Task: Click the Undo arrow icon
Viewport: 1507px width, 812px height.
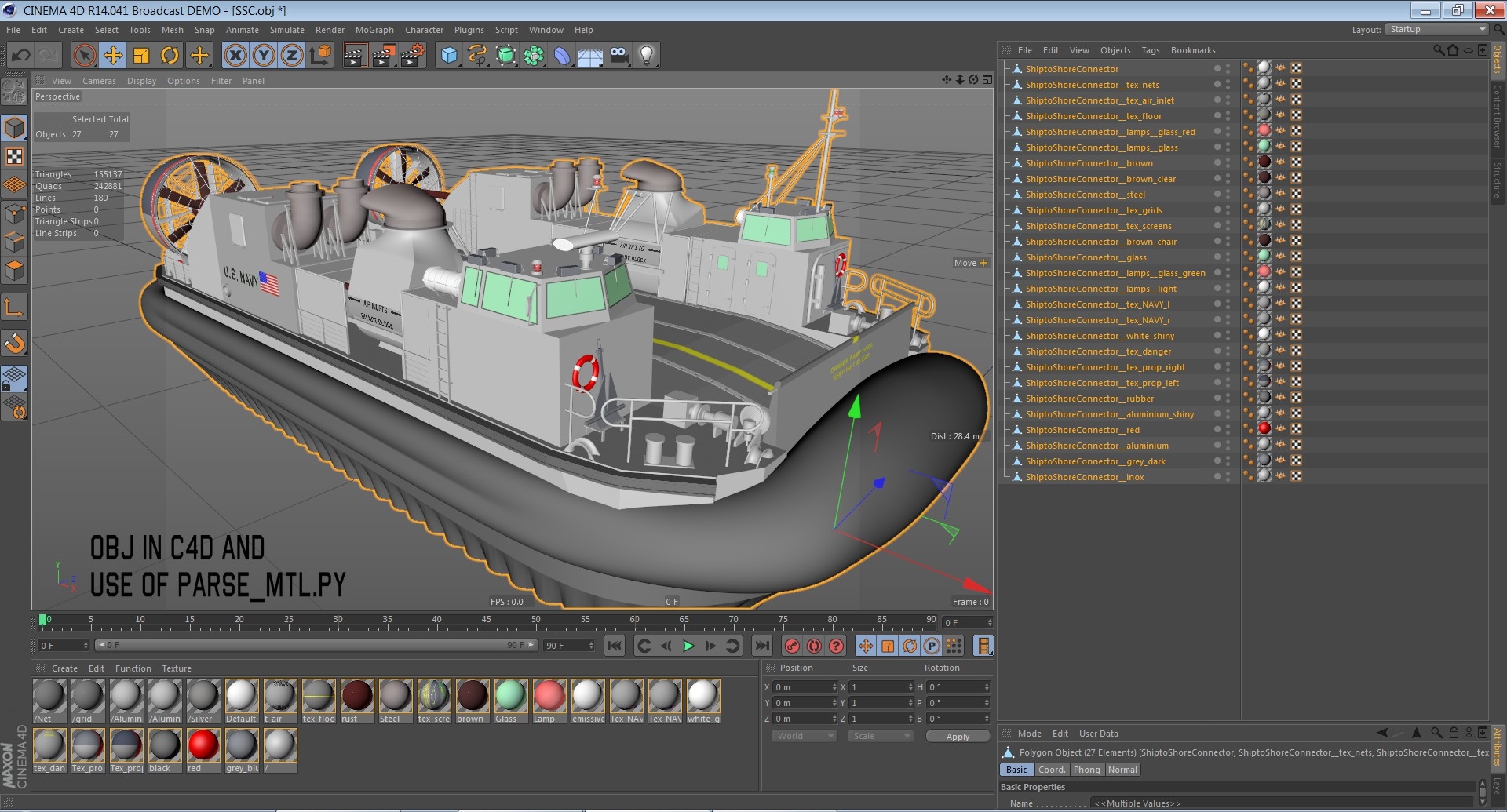Action: (21, 55)
